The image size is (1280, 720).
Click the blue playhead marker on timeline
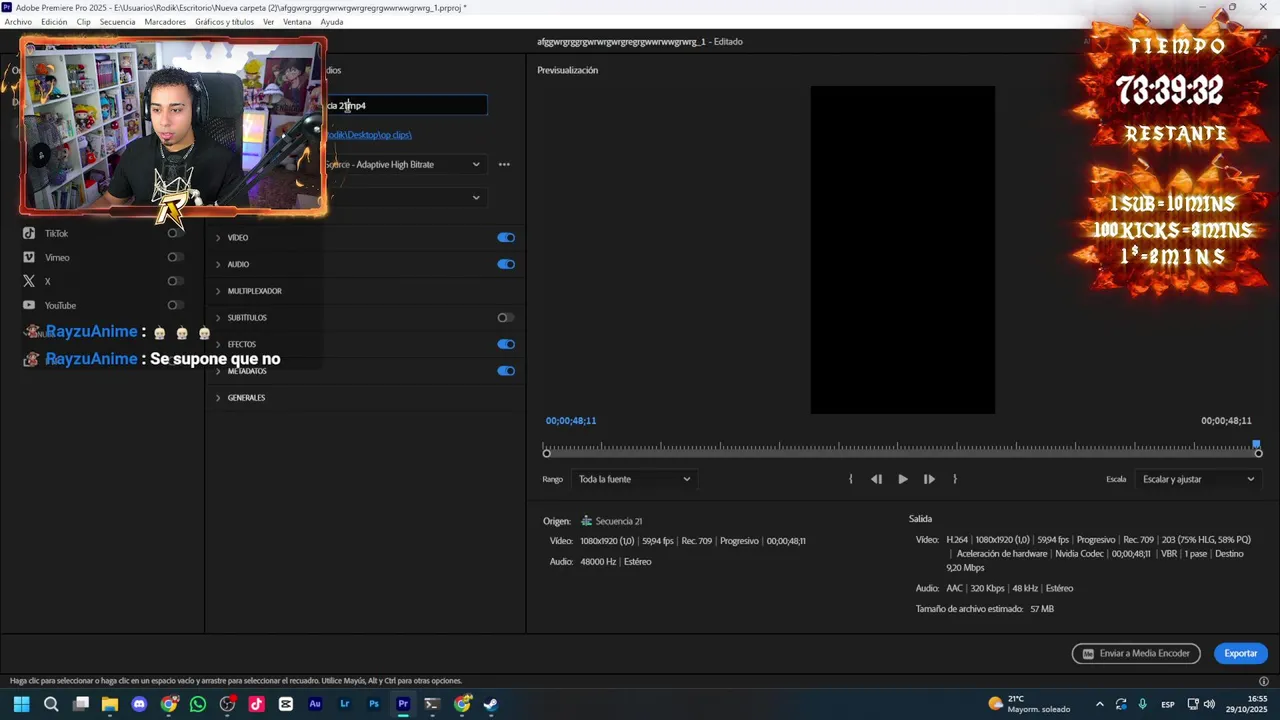[1257, 444]
